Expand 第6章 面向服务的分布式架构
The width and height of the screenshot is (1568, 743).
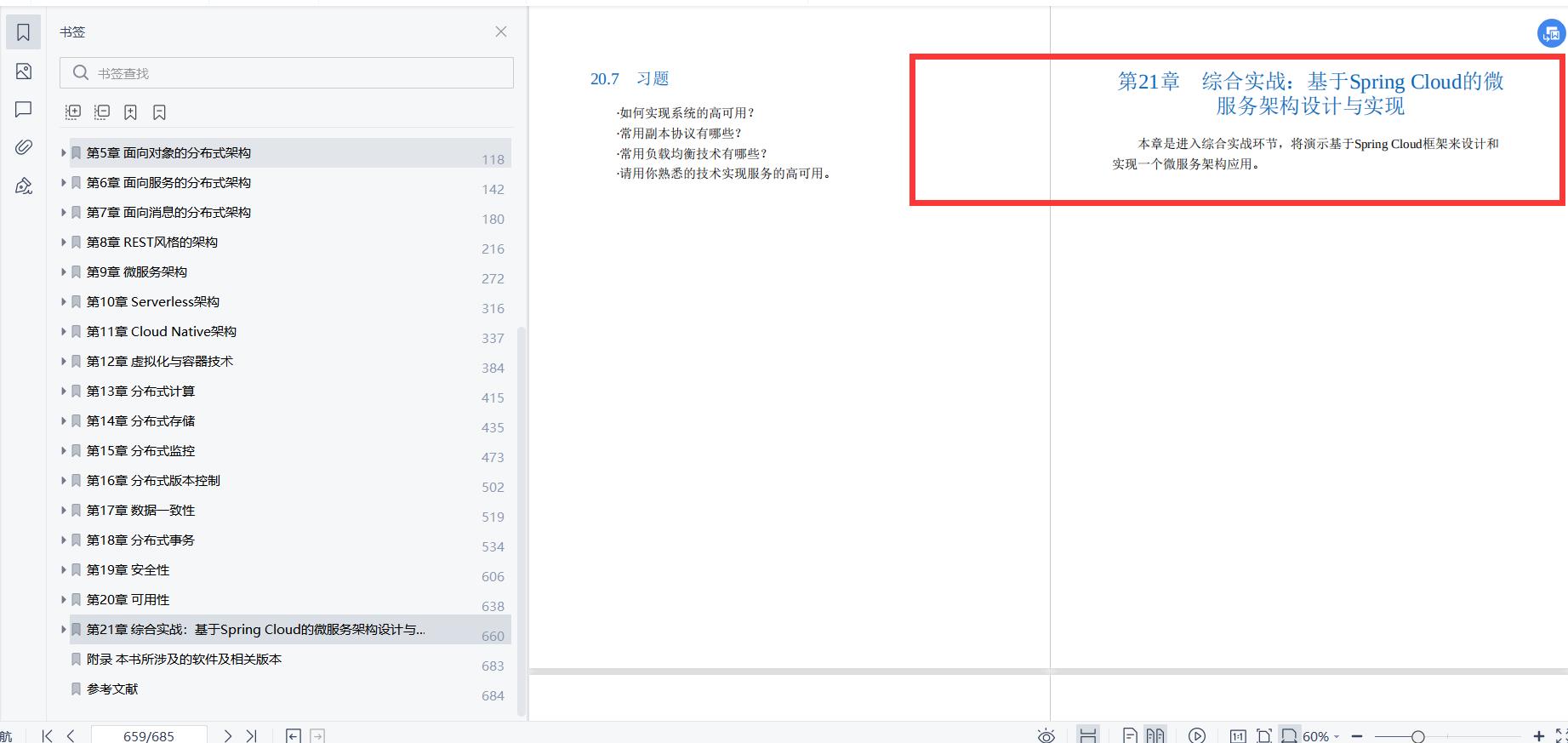point(63,183)
